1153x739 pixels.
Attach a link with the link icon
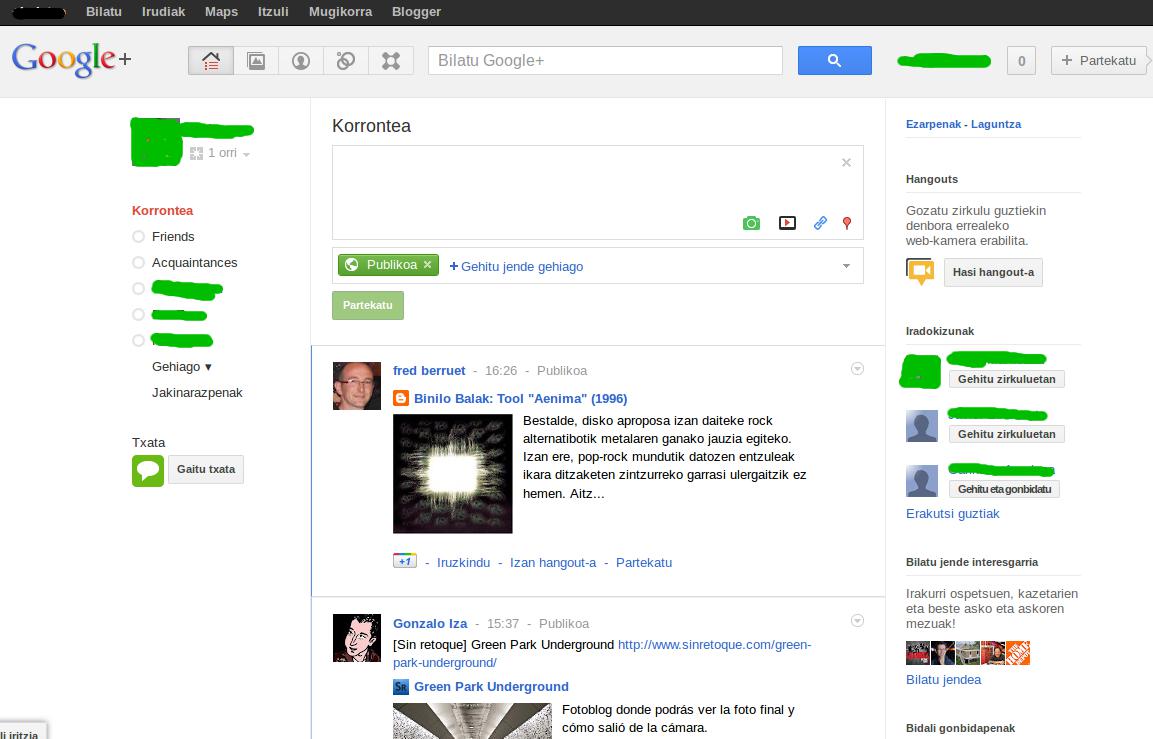coord(820,223)
